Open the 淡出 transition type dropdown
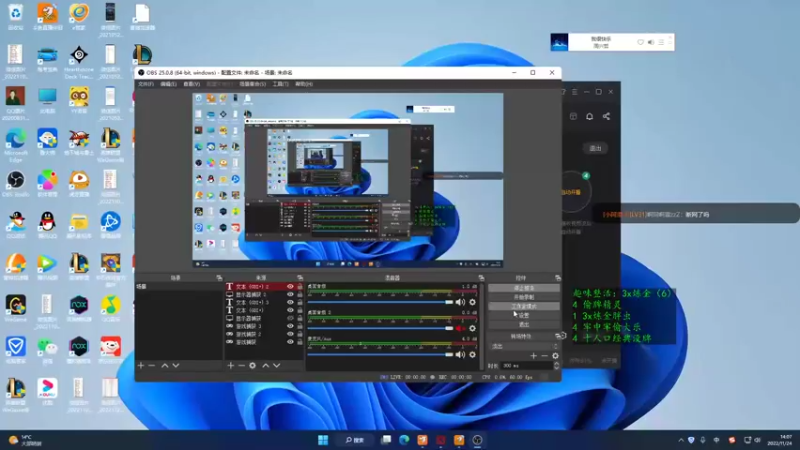This screenshot has width=800, height=450. (x=524, y=346)
